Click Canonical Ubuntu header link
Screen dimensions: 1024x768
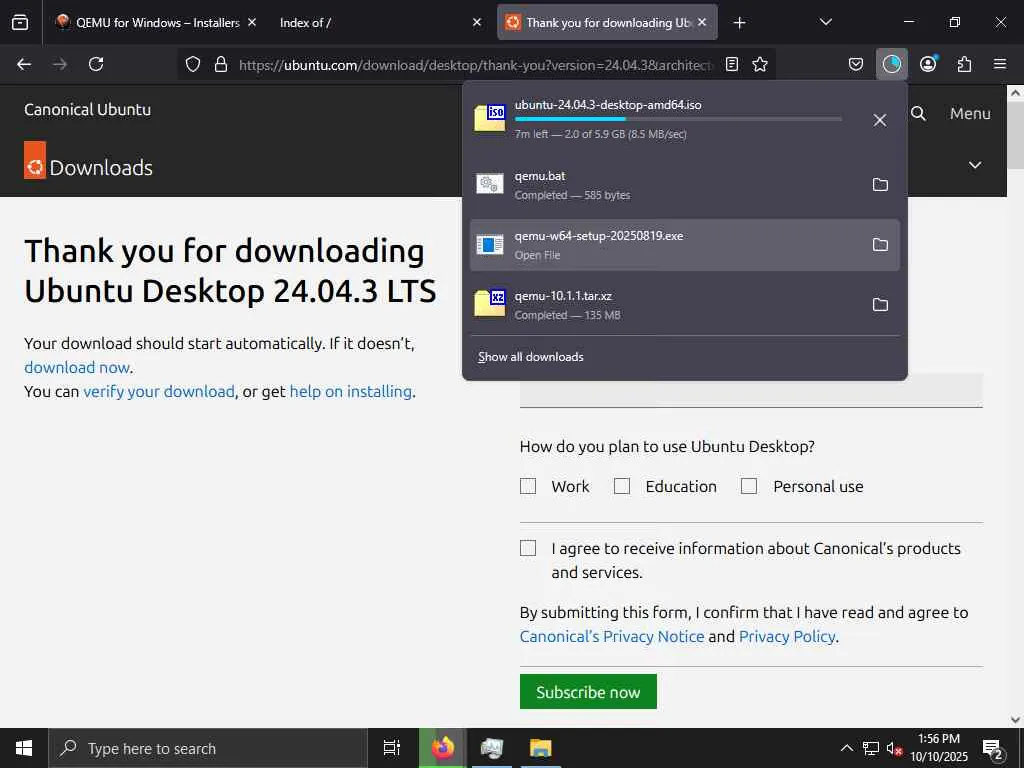88,110
